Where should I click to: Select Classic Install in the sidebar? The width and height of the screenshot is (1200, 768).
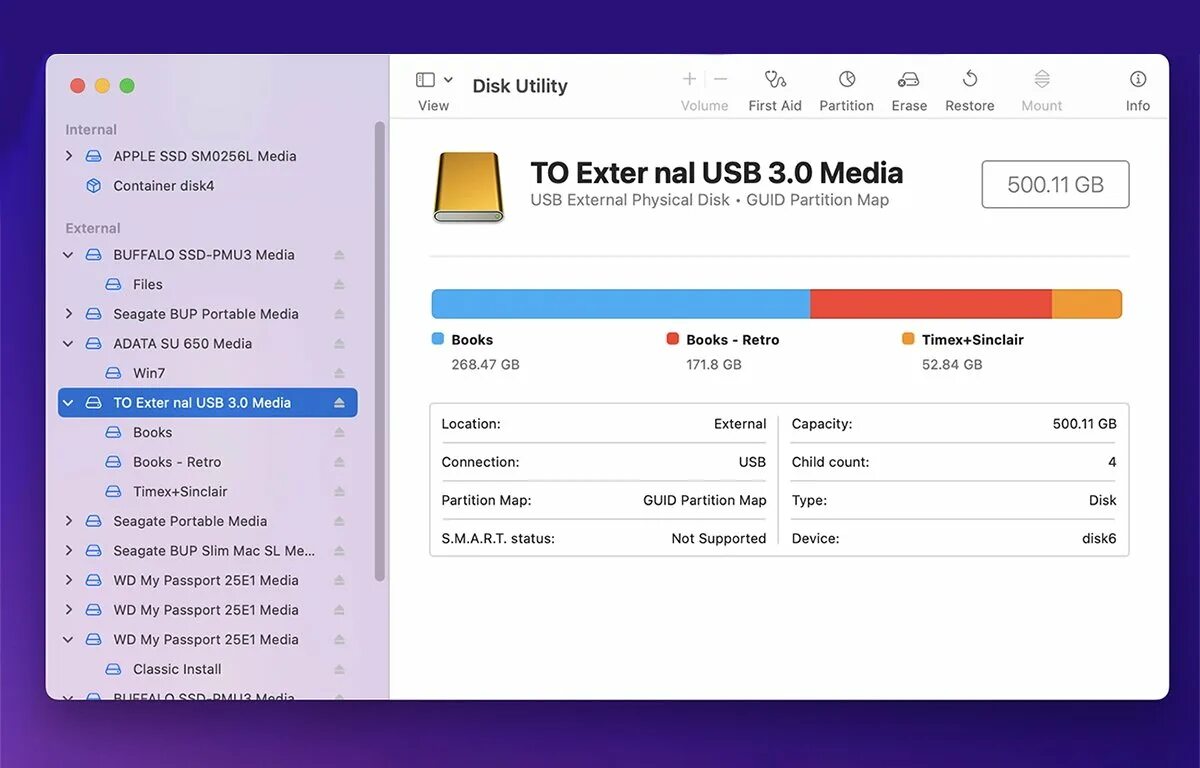(207, 669)
